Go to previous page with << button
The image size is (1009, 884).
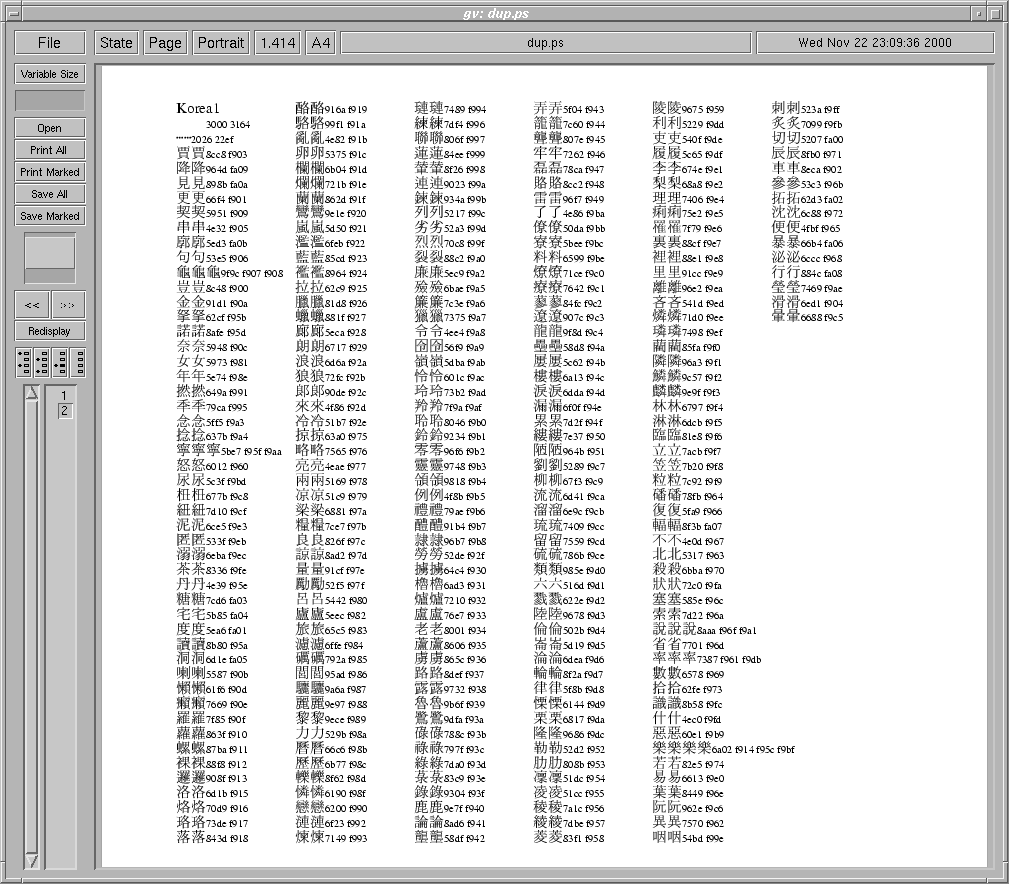pyautogui.click(x=31, y=305)
